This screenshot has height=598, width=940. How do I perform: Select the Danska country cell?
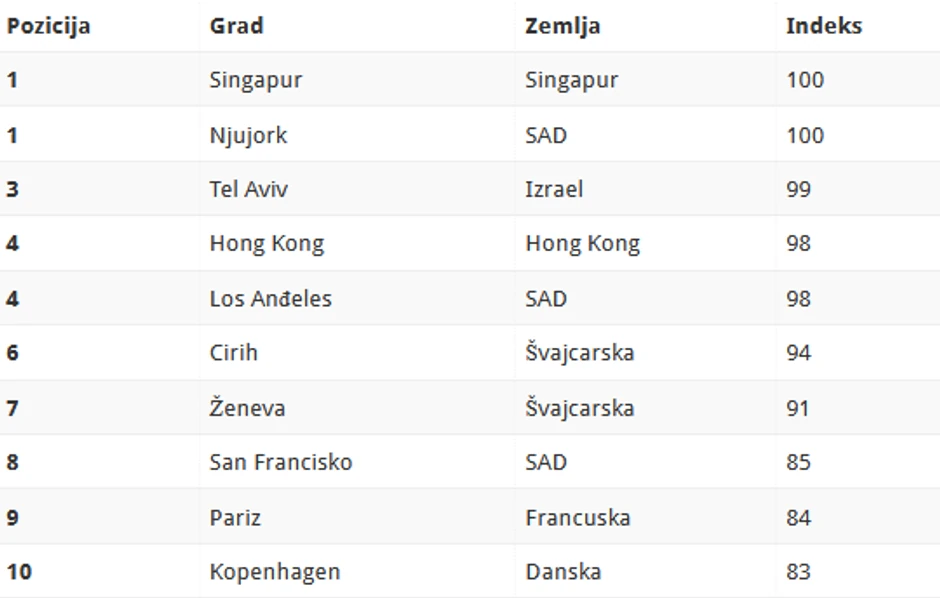click(x=563, y=572)
